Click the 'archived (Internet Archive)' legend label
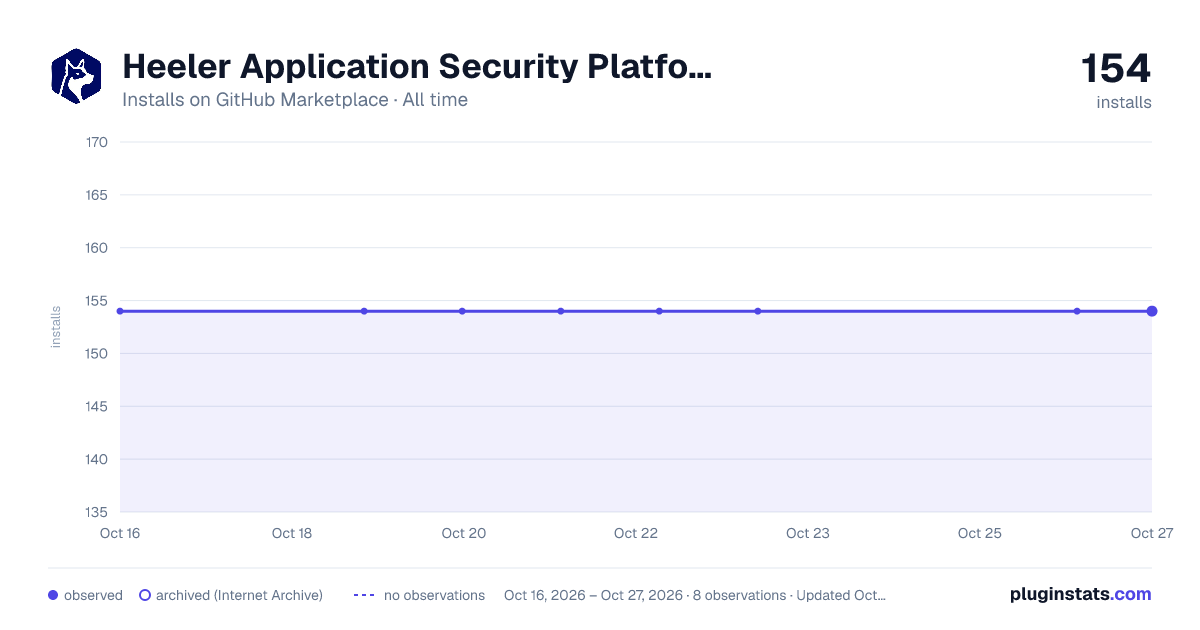 239,595
